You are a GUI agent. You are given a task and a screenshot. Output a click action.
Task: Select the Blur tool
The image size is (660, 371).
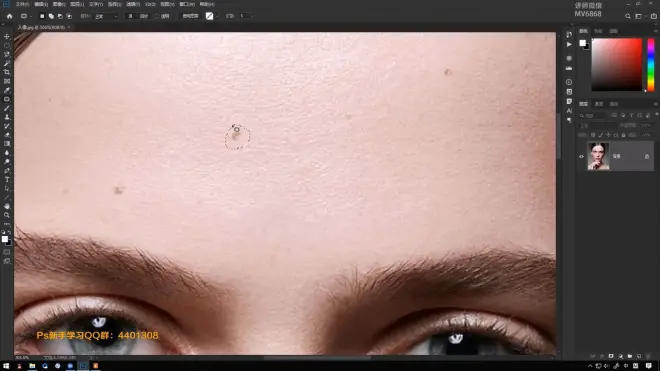click(x=7, y=152)
